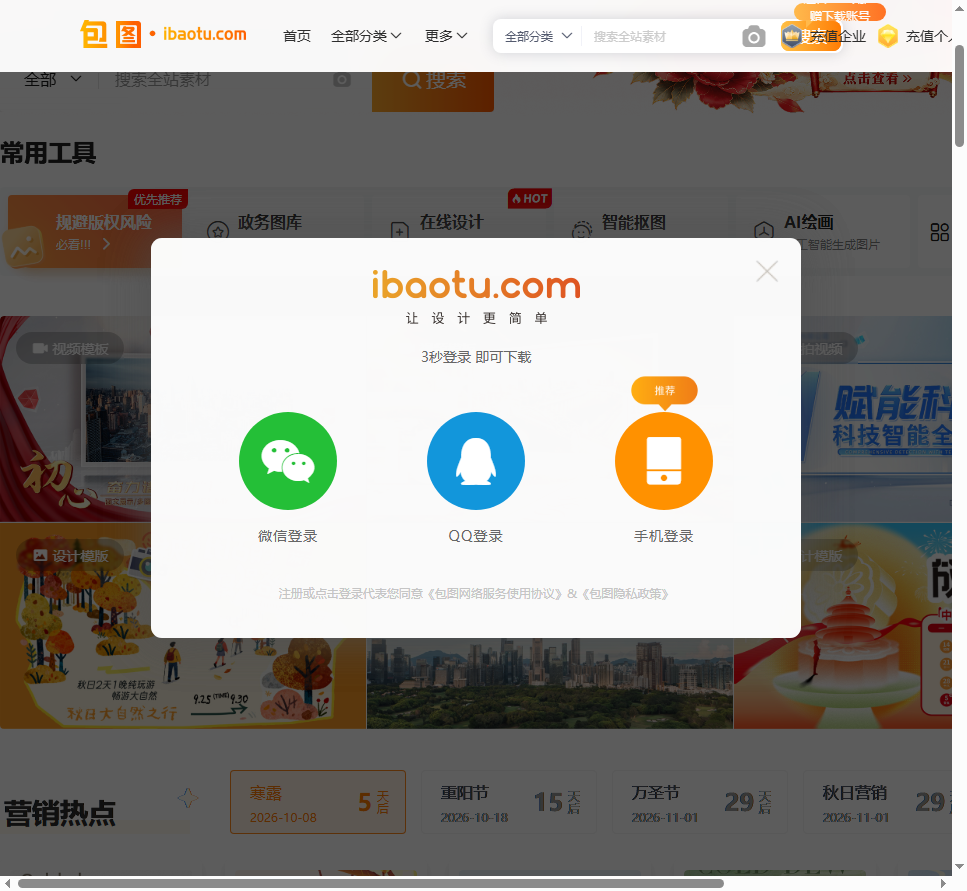Click the QQ penguin login icon

point(475,461)
